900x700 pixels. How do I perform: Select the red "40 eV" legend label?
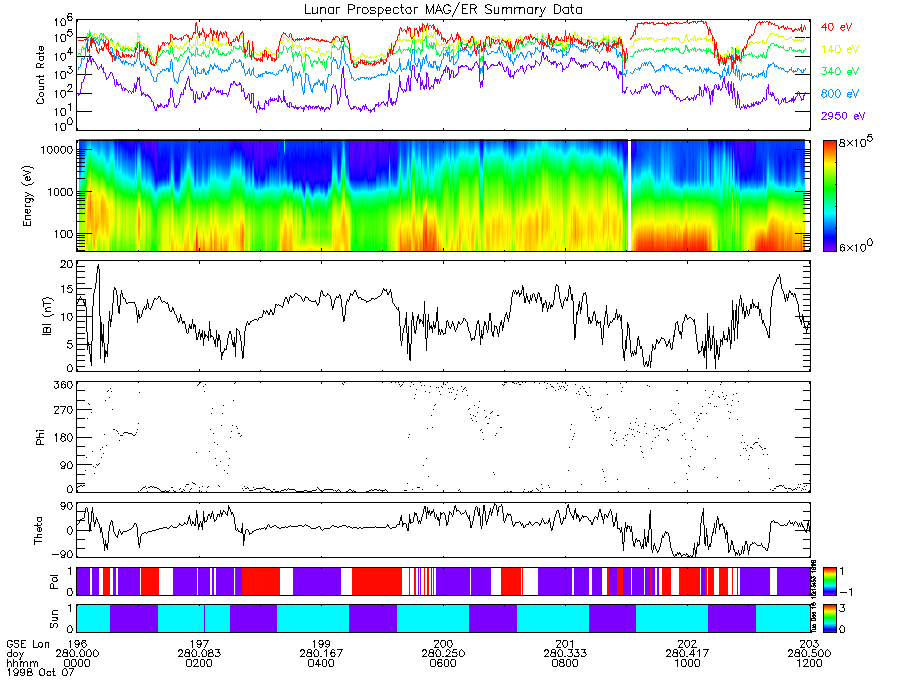[x=836, y=26]
